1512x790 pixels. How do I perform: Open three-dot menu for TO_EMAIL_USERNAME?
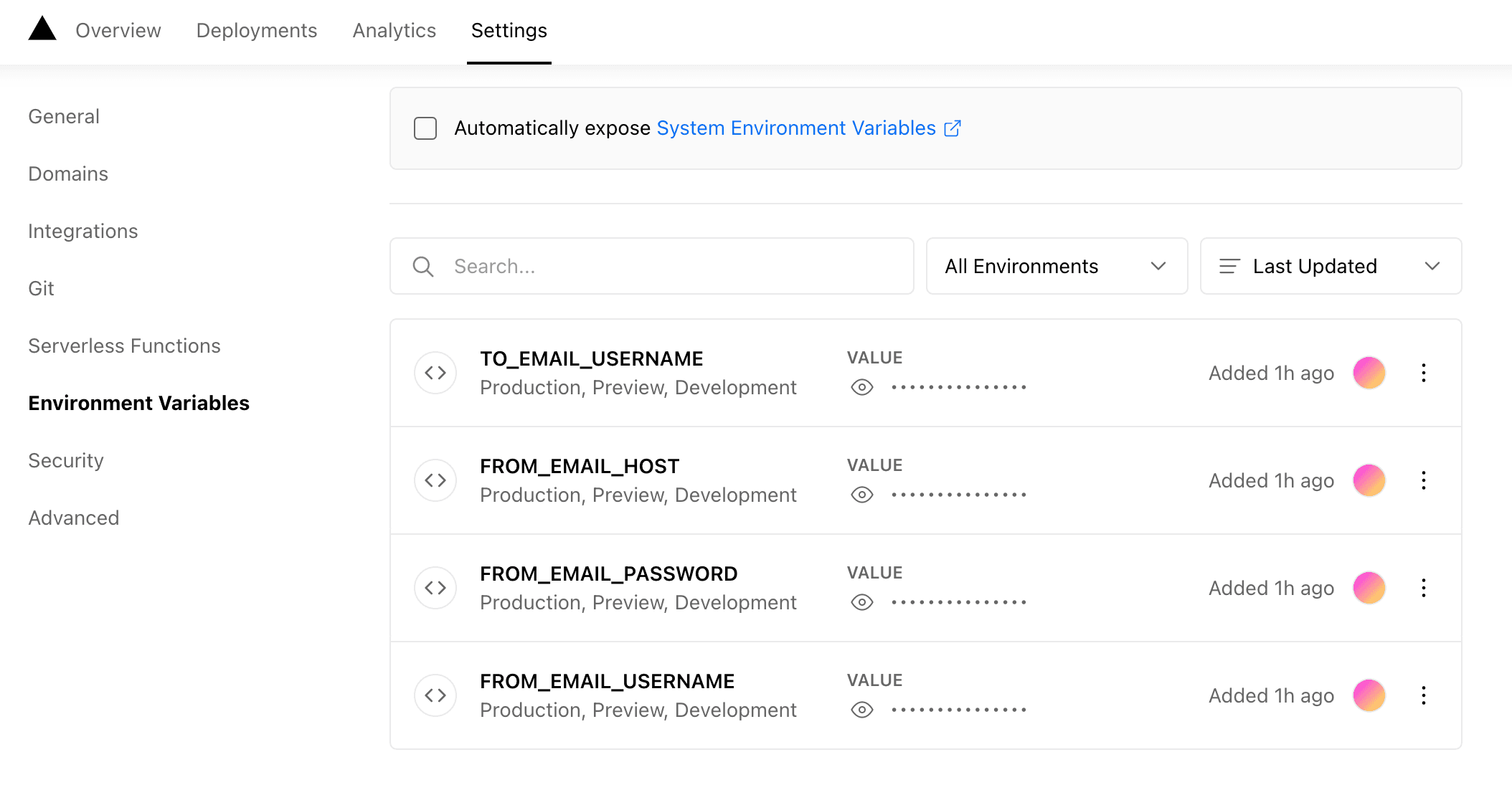[x=1423, y=373]
